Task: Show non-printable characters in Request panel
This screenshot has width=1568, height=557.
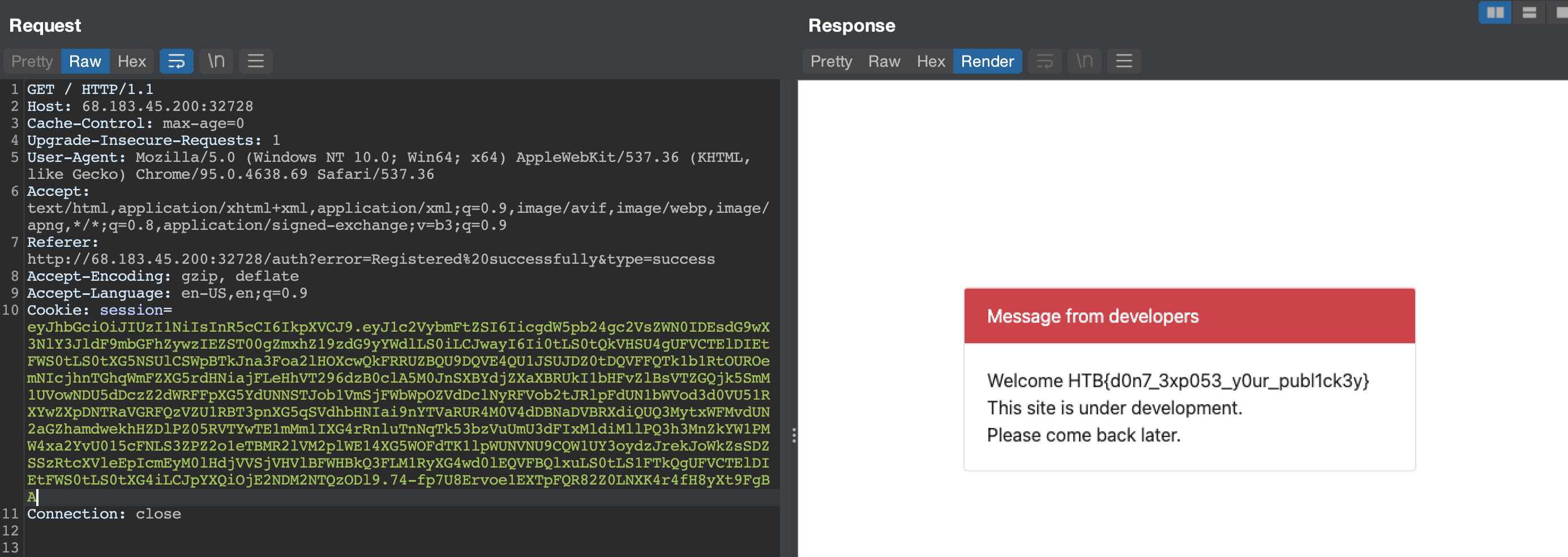Action: (x=216, y=61)
